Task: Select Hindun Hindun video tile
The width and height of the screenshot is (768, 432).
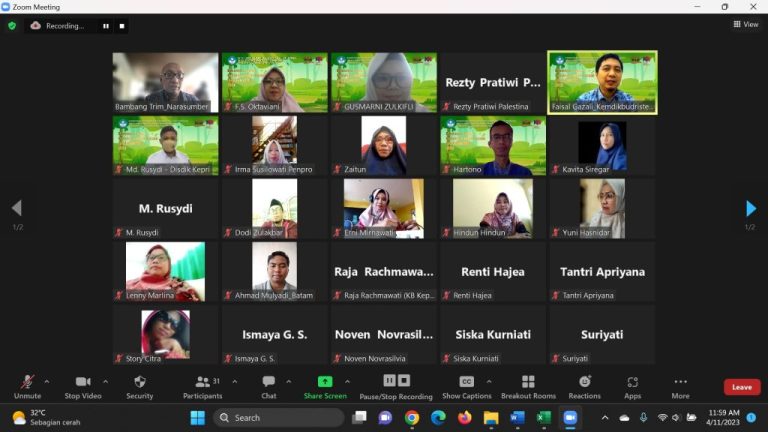Action: (x=493, y=209)
